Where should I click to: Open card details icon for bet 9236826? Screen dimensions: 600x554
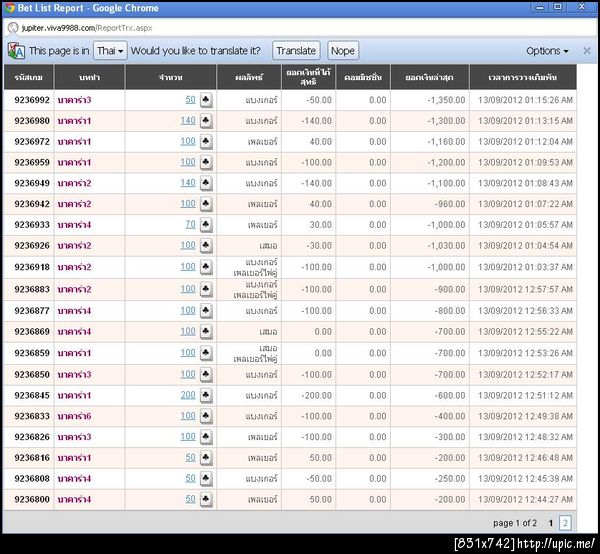[x=206, y=437]
